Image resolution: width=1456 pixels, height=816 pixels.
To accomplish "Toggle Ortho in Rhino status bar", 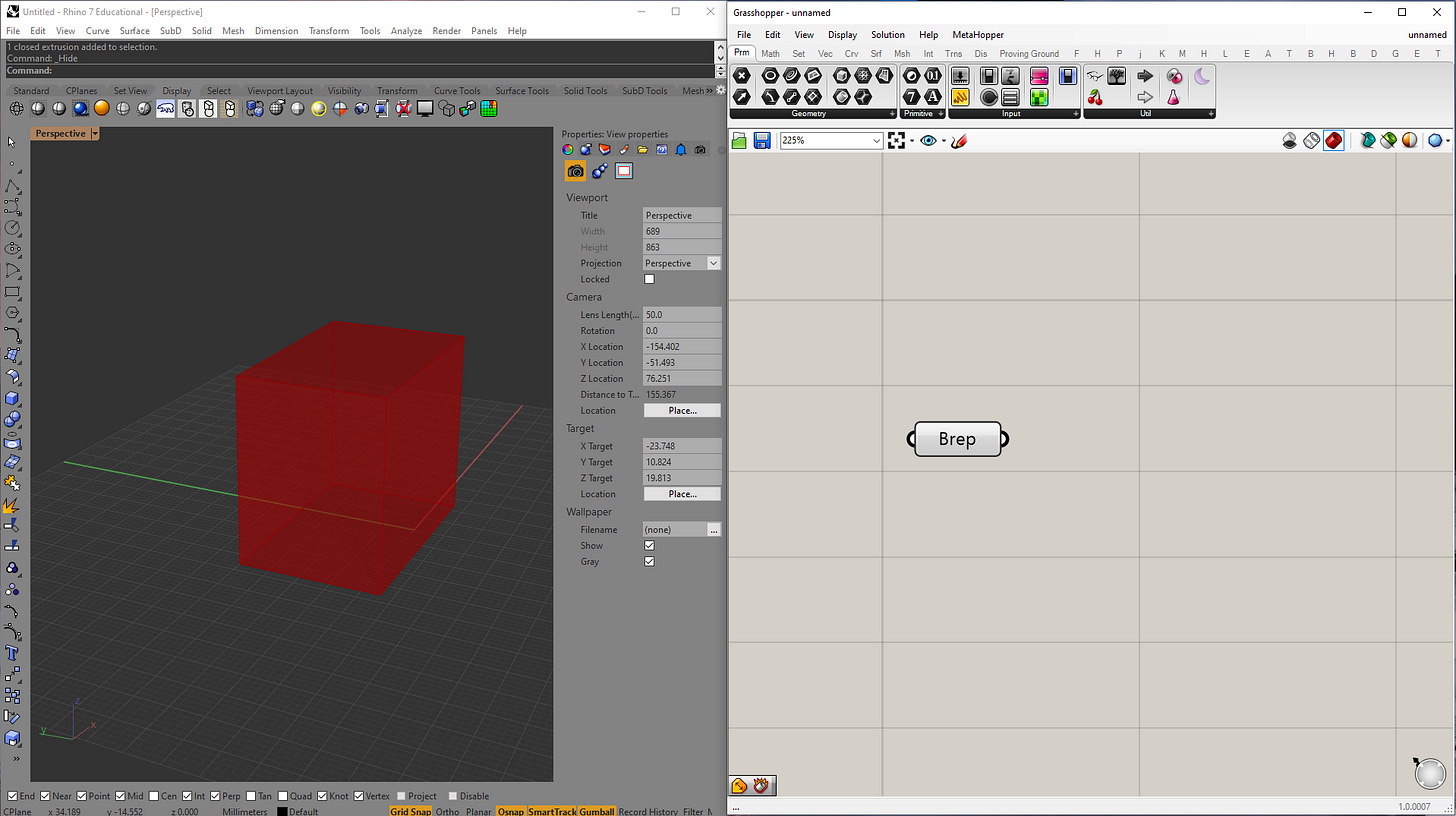I will [447, 811].
